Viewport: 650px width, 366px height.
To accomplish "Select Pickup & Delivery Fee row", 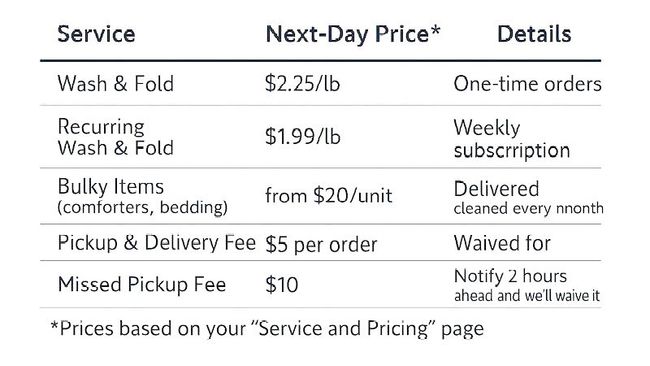I will tap(320, 243).
